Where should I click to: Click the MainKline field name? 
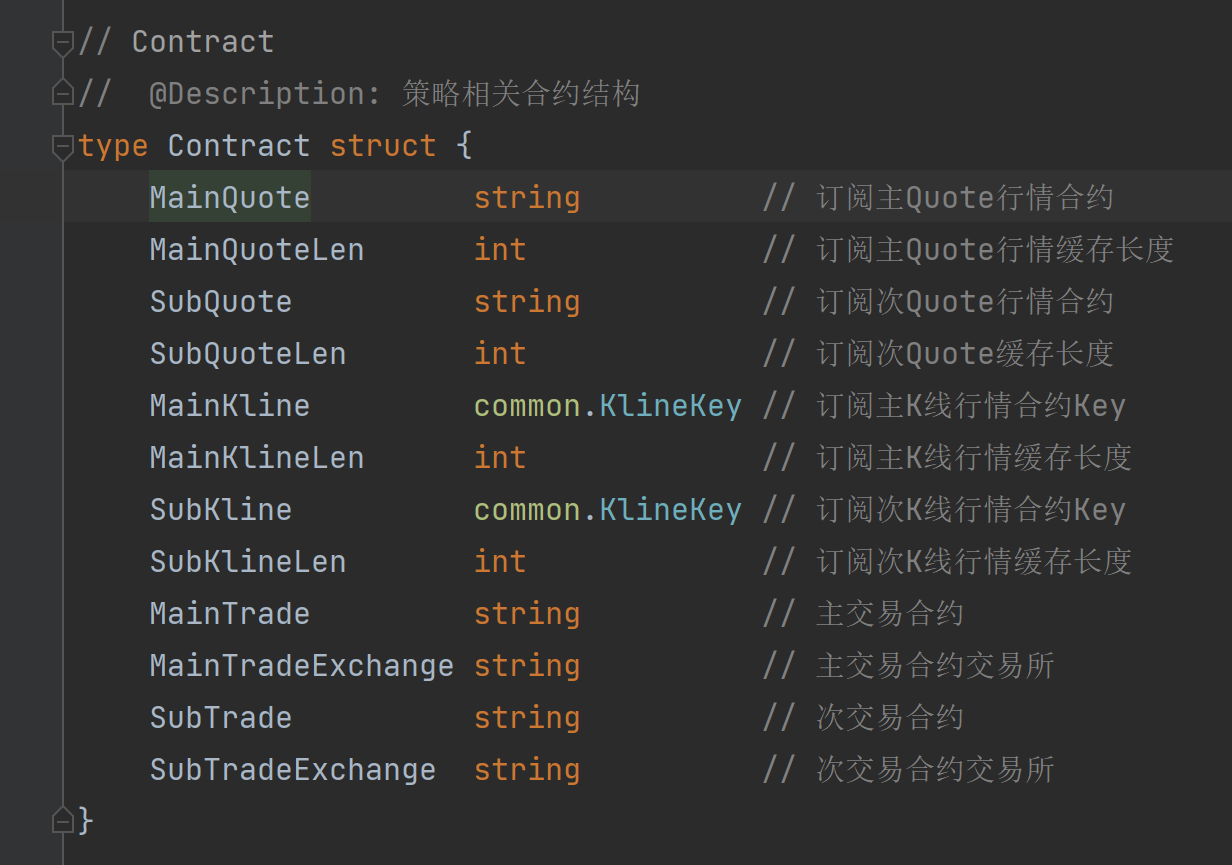point(230,405)
